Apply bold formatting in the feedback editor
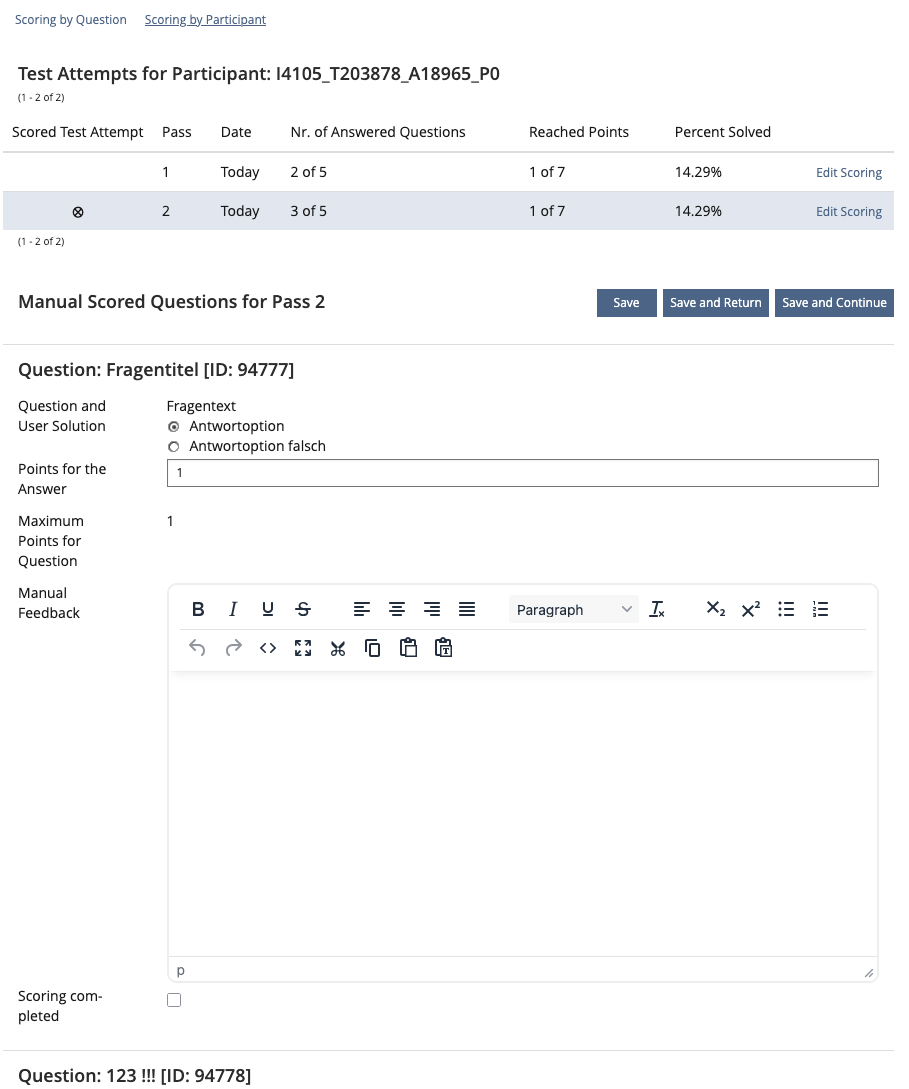909x1089 pixels. [197, 609]
